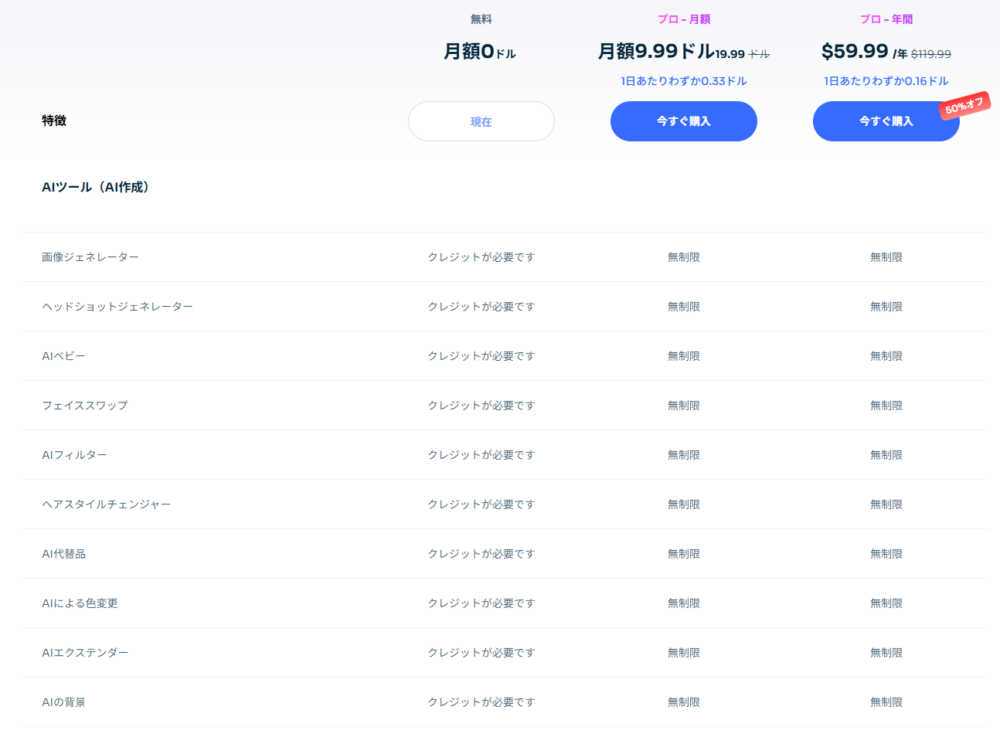
Task: Click the $59.99 /年 price
Action: point(864,52)
